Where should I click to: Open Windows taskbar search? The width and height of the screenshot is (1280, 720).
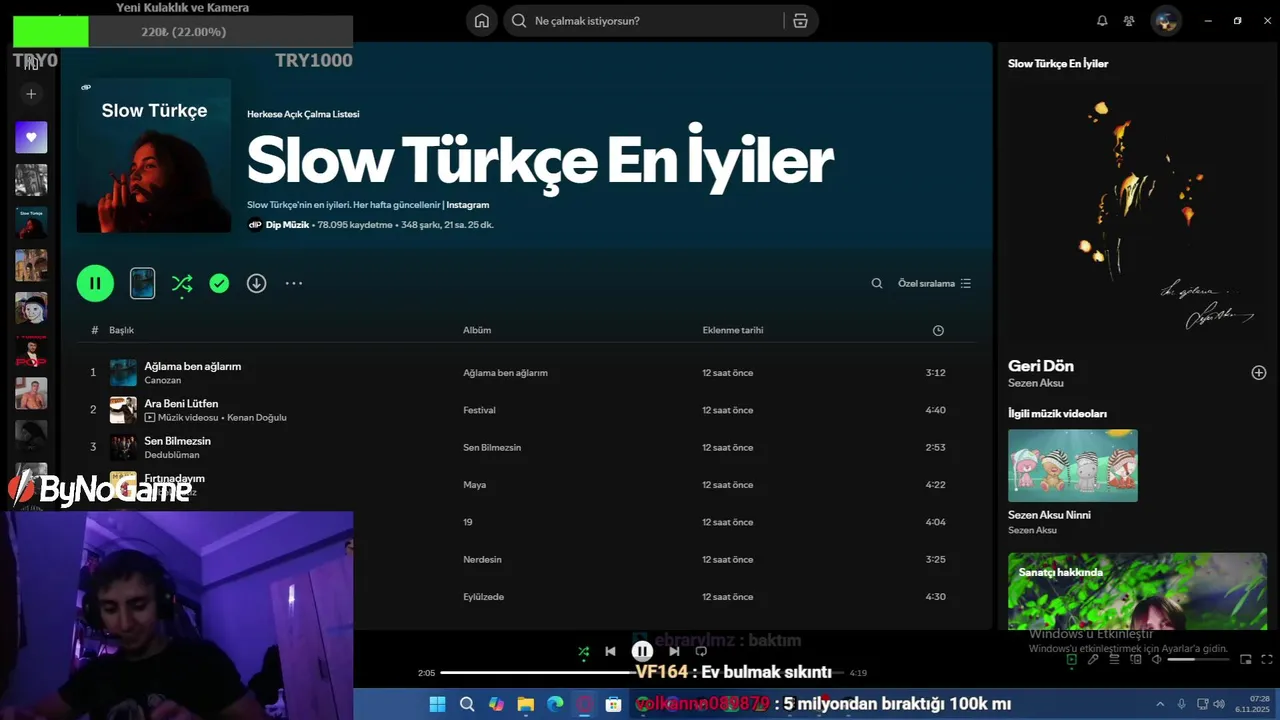pyautogui.click(x=467, y=704)
